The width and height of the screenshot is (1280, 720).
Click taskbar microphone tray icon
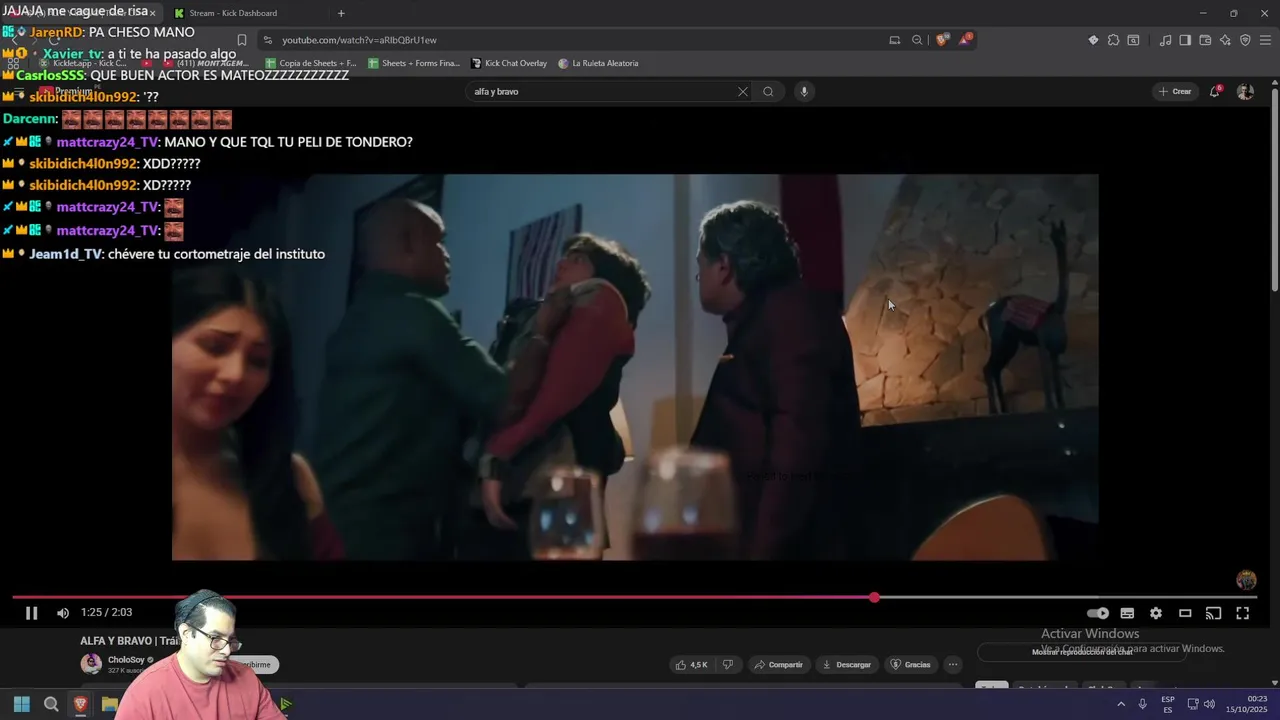[1142, 704]
